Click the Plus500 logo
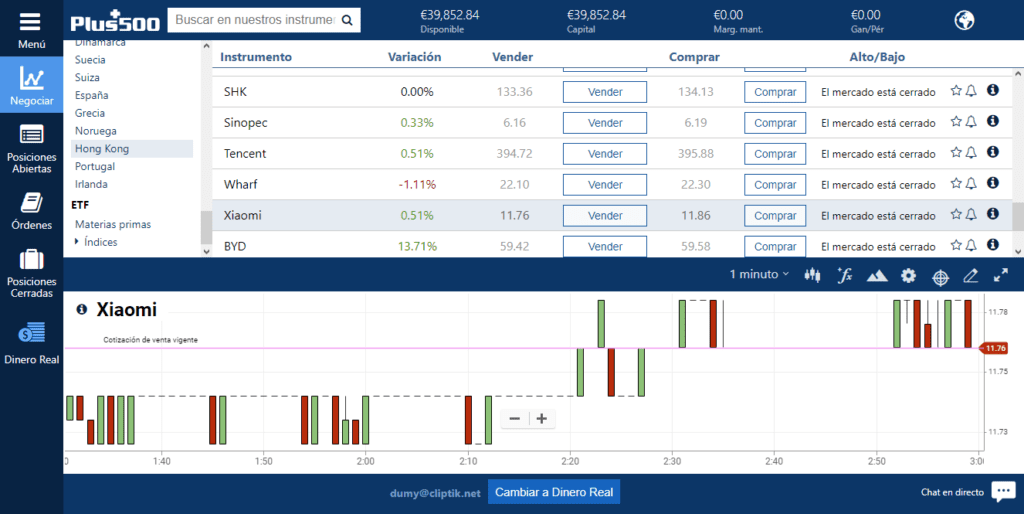 (x=115, y=21)
